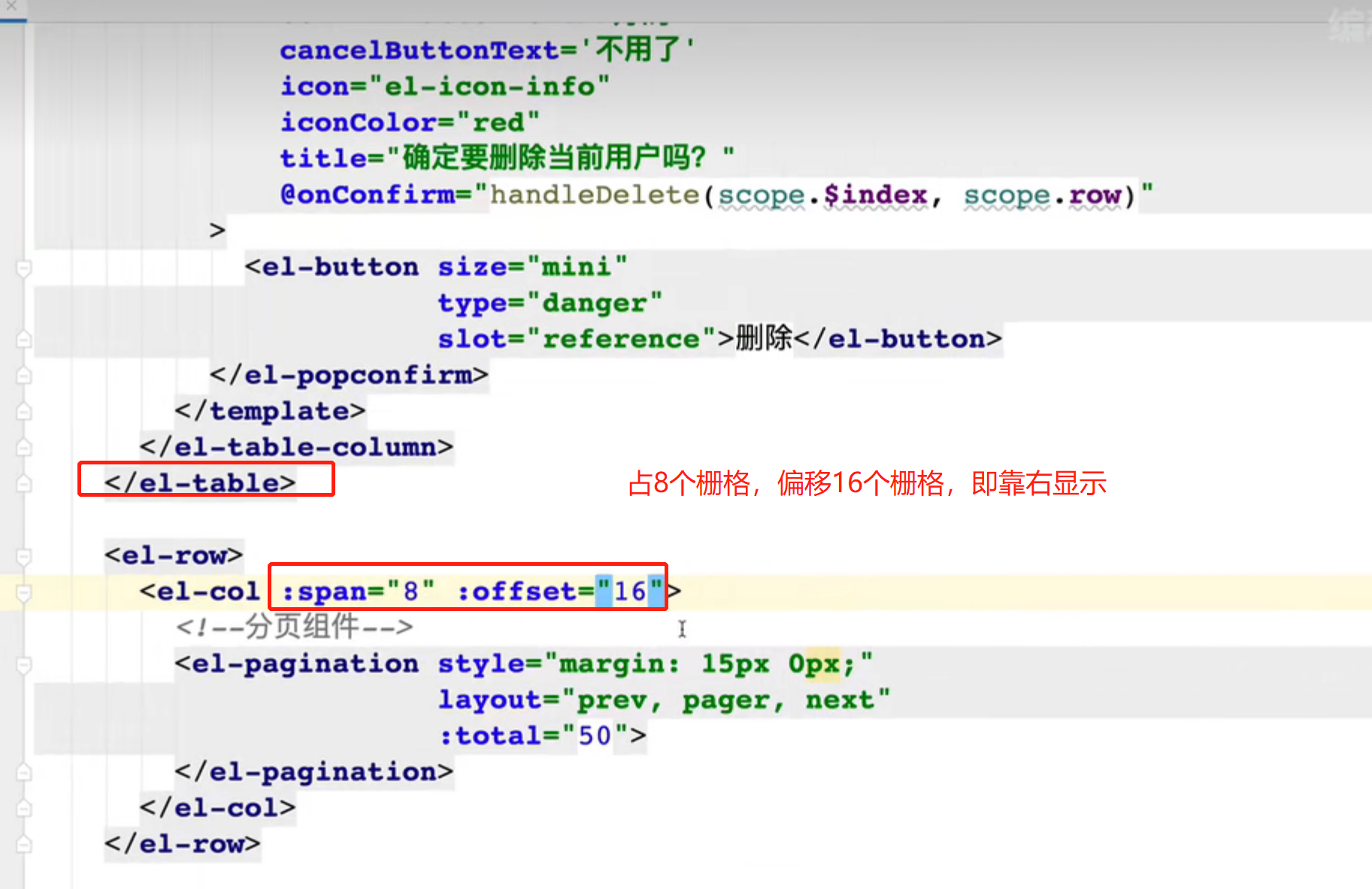The height and width of the screenshot is (889, 1372).
Task: Click the </el-pagination> closing tag
Action: 314,772
